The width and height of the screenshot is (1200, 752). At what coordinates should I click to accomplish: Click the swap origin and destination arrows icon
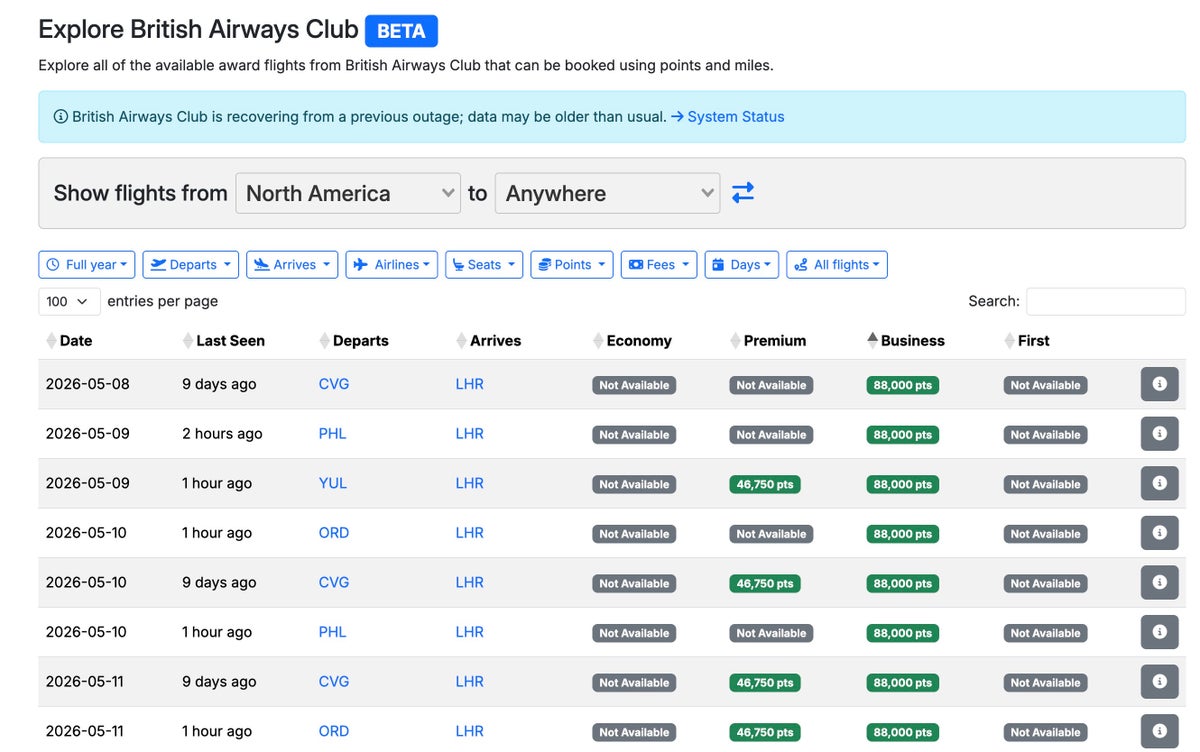(x=742, y=192)
